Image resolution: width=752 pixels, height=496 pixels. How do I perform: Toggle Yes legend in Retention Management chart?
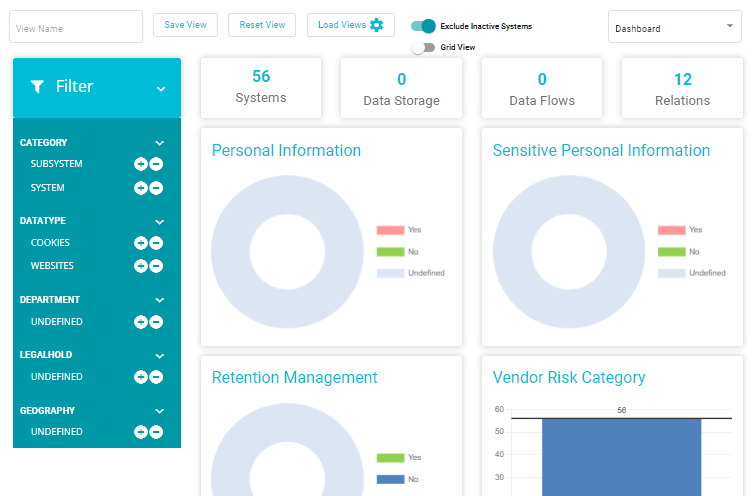point(399,458)
